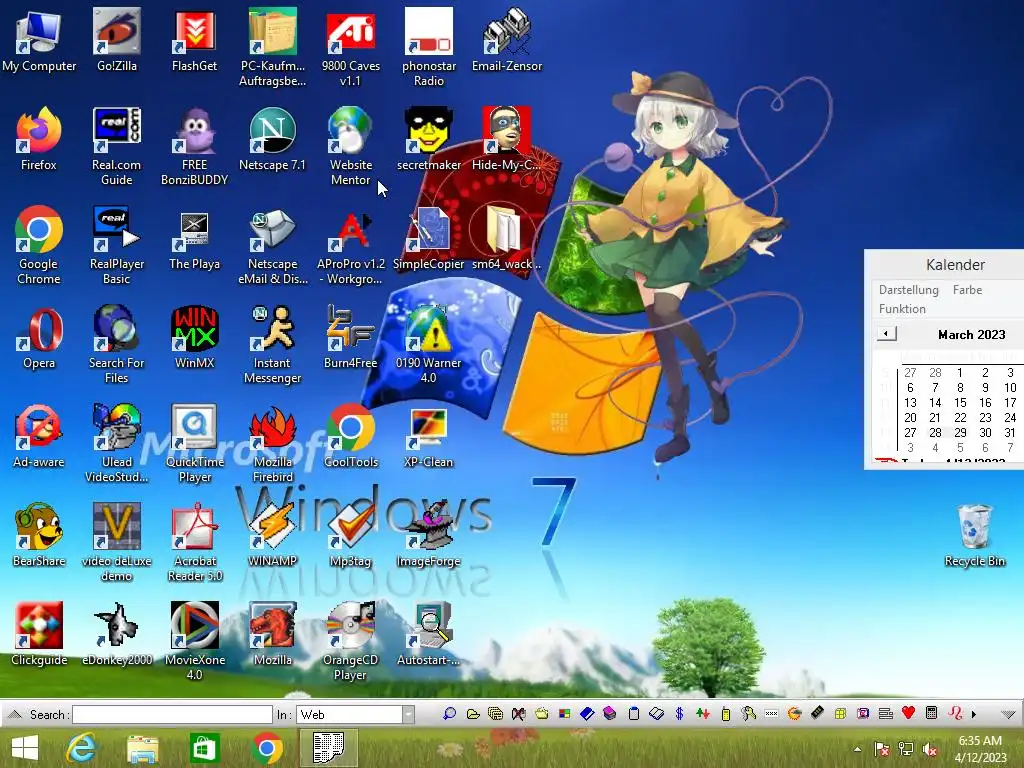Open Farbe menu in Kalender
Screen dimensions: 1024x768
click(x=967, y=289)
